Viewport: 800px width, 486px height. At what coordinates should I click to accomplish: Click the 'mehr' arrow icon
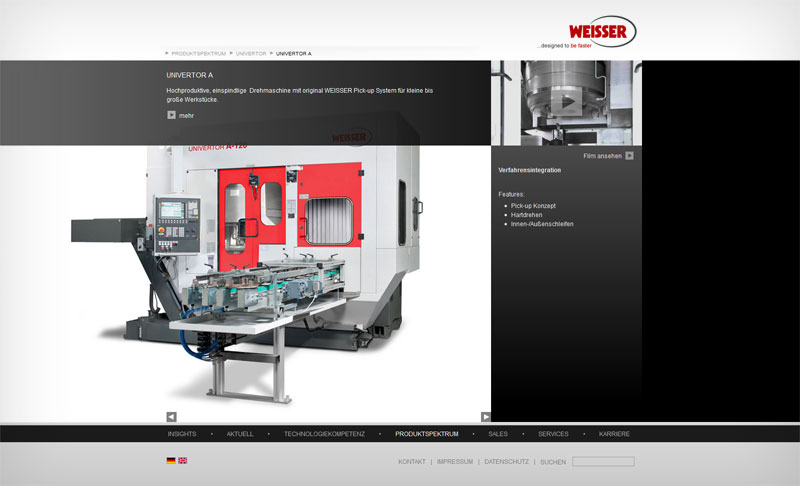[171, 115]
